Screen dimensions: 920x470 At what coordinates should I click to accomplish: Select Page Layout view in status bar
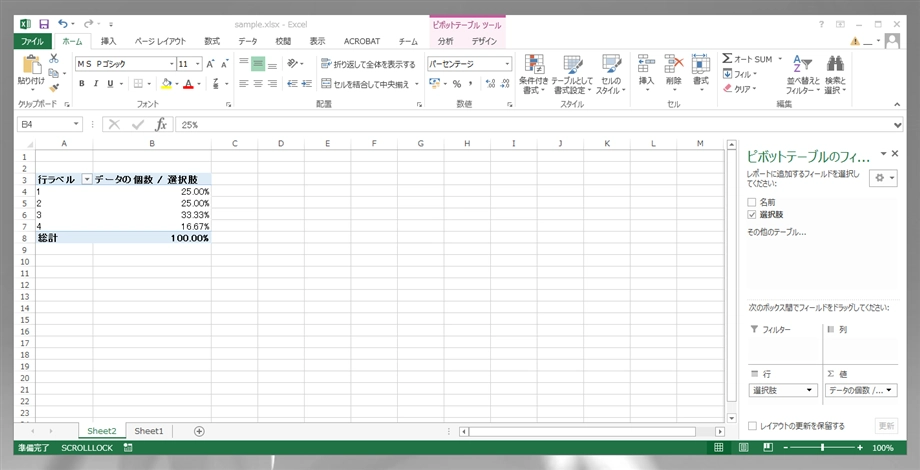743,447
